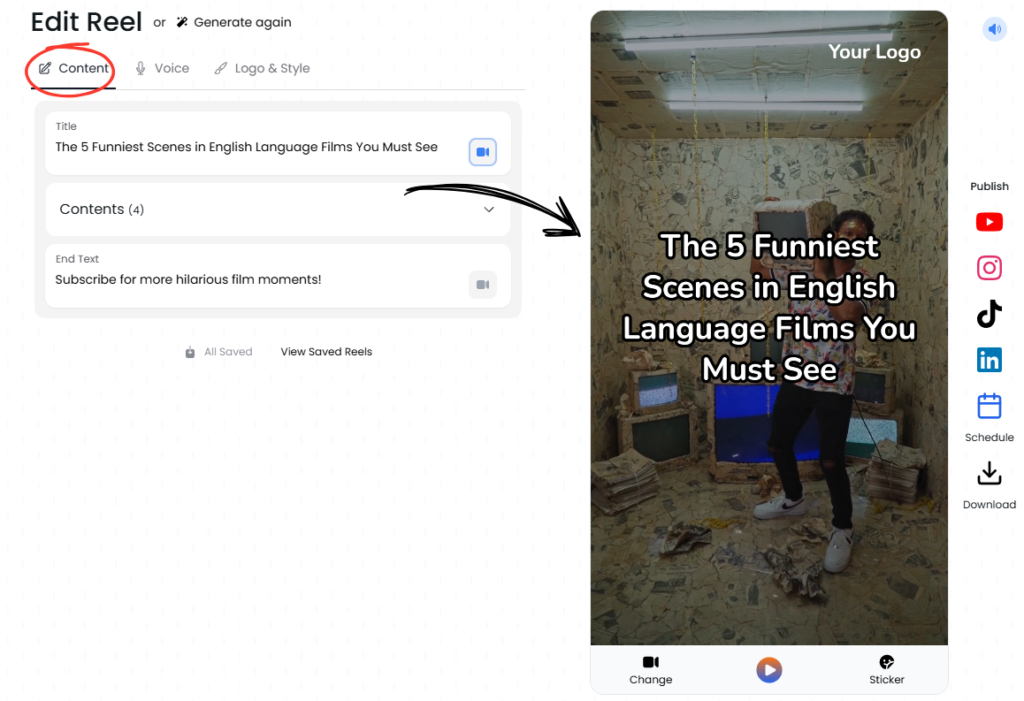Click the magic wand icon beside Generate again

pos(182,22)
